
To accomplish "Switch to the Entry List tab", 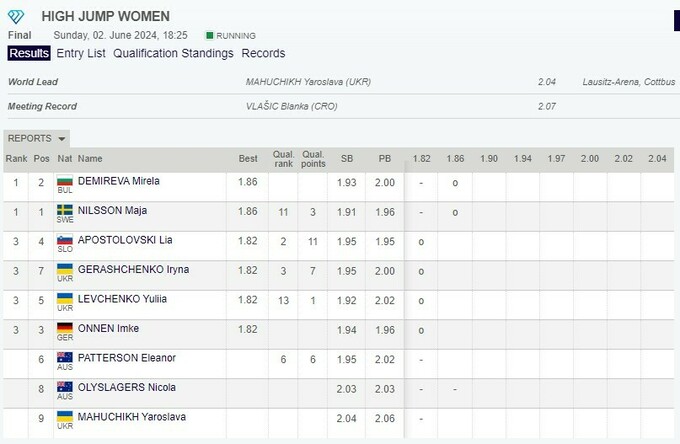I will coord(81,53).
